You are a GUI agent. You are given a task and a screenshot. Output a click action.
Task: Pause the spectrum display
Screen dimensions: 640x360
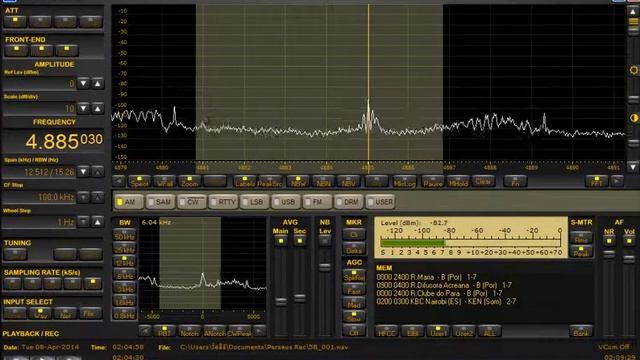click(433, 181)
